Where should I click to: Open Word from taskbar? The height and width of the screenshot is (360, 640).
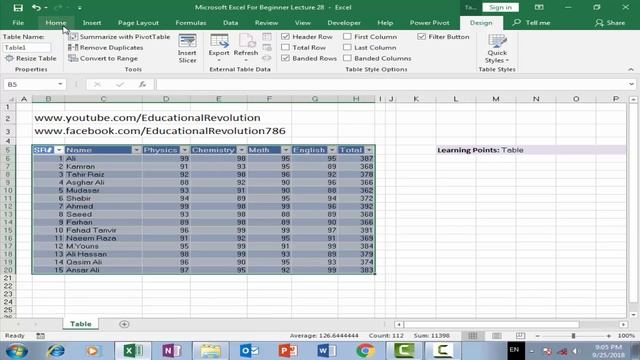pos(326,351)
